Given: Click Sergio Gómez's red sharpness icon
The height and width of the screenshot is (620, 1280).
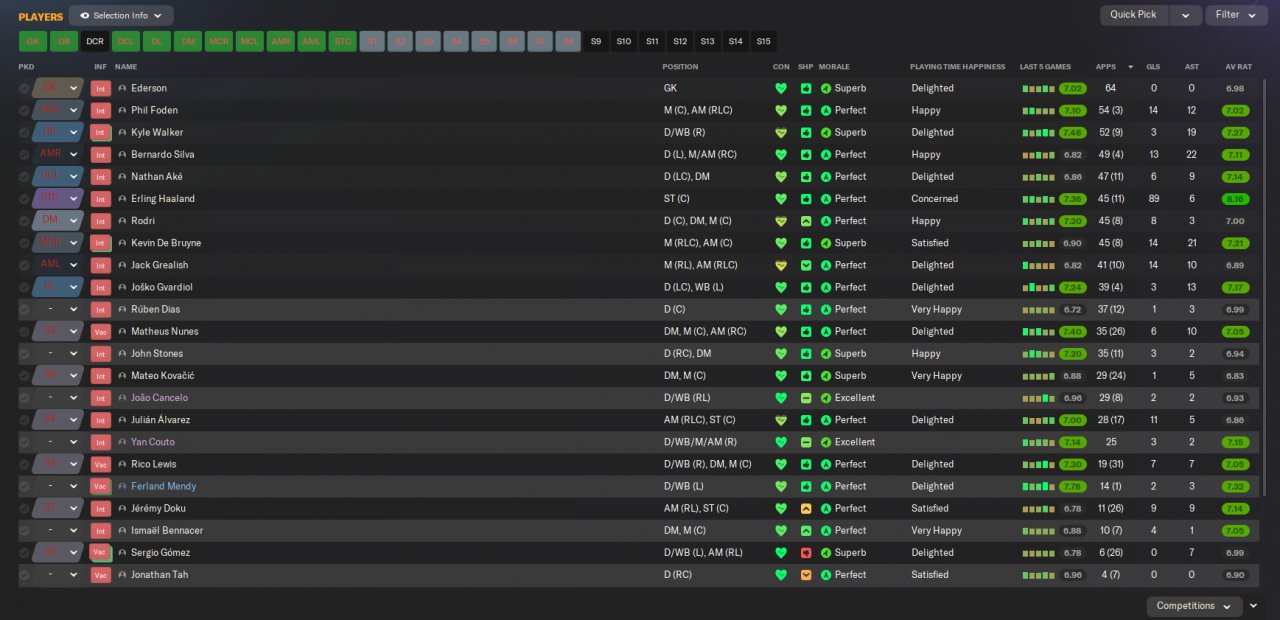Looking at the screenshot, I should click(x=806, y=552).
